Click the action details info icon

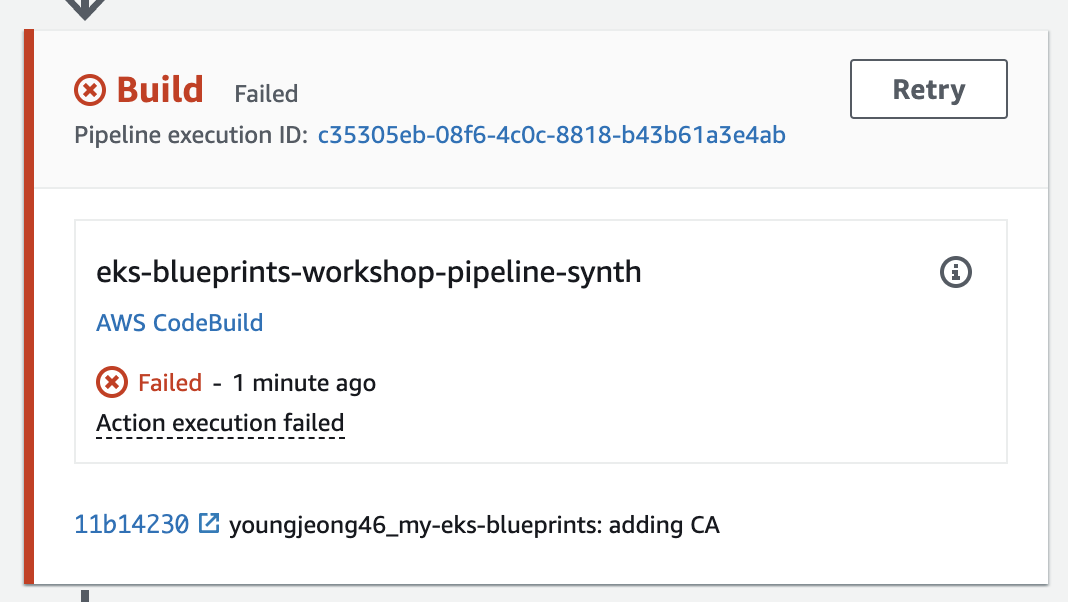pyautogui.click(x=956, y=271)
